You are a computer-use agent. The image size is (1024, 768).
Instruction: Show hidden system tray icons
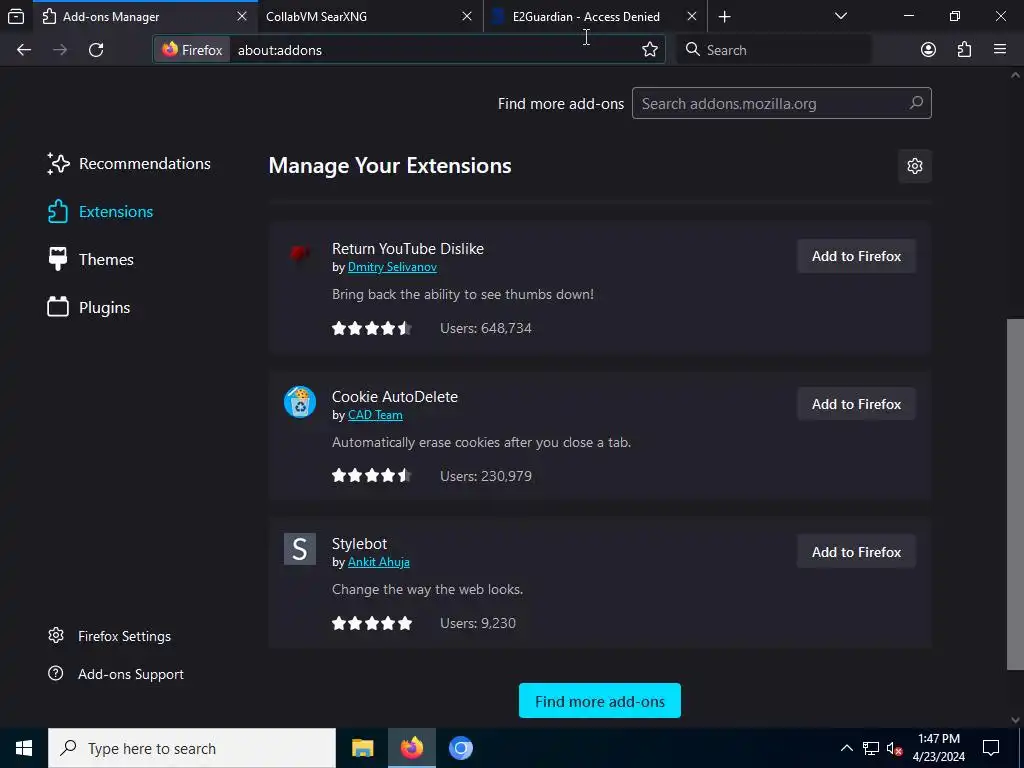coord(846,748)
